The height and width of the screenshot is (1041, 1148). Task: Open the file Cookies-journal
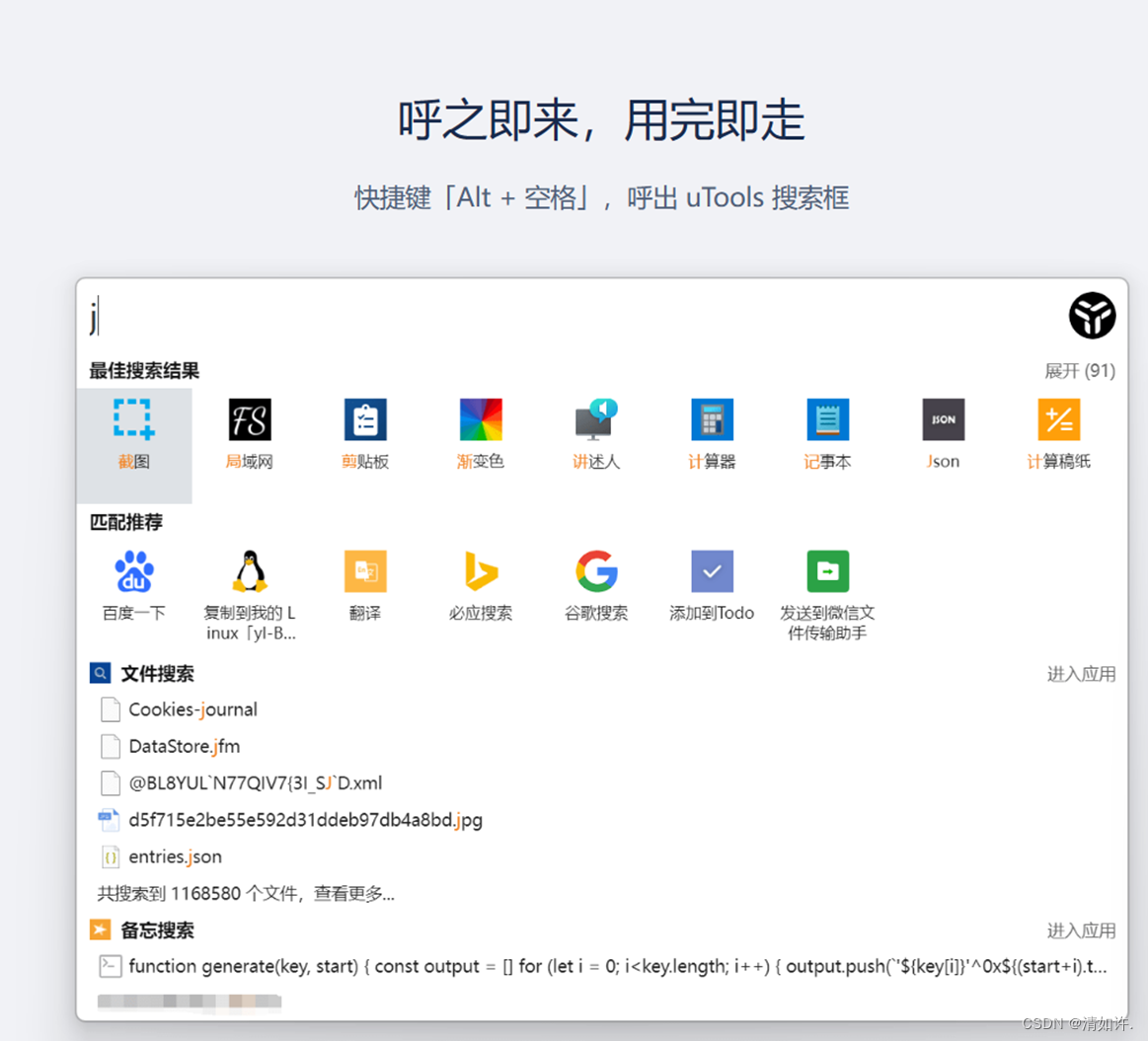tap(602, 709)
